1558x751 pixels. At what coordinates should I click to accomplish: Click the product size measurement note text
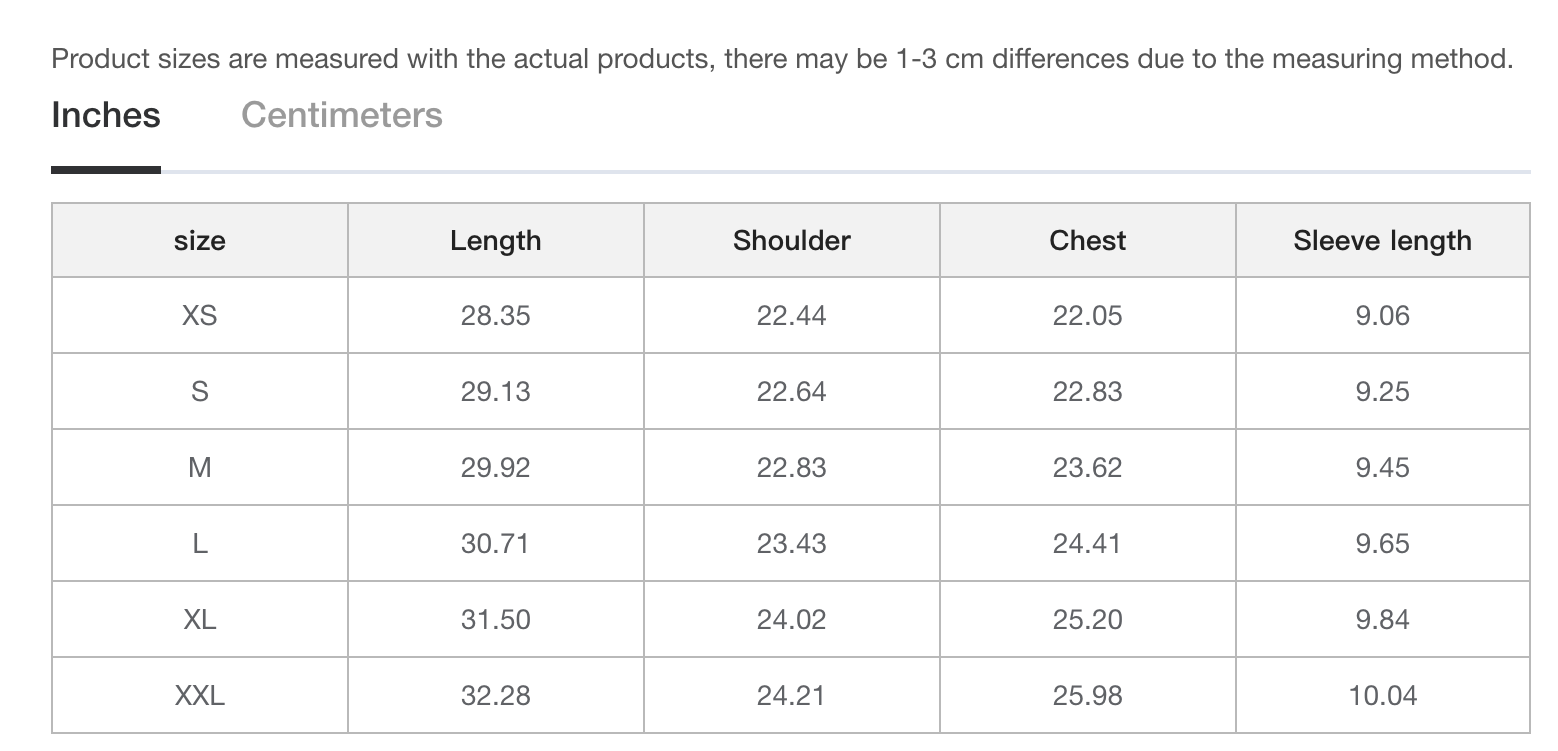[x=782, y=59]
